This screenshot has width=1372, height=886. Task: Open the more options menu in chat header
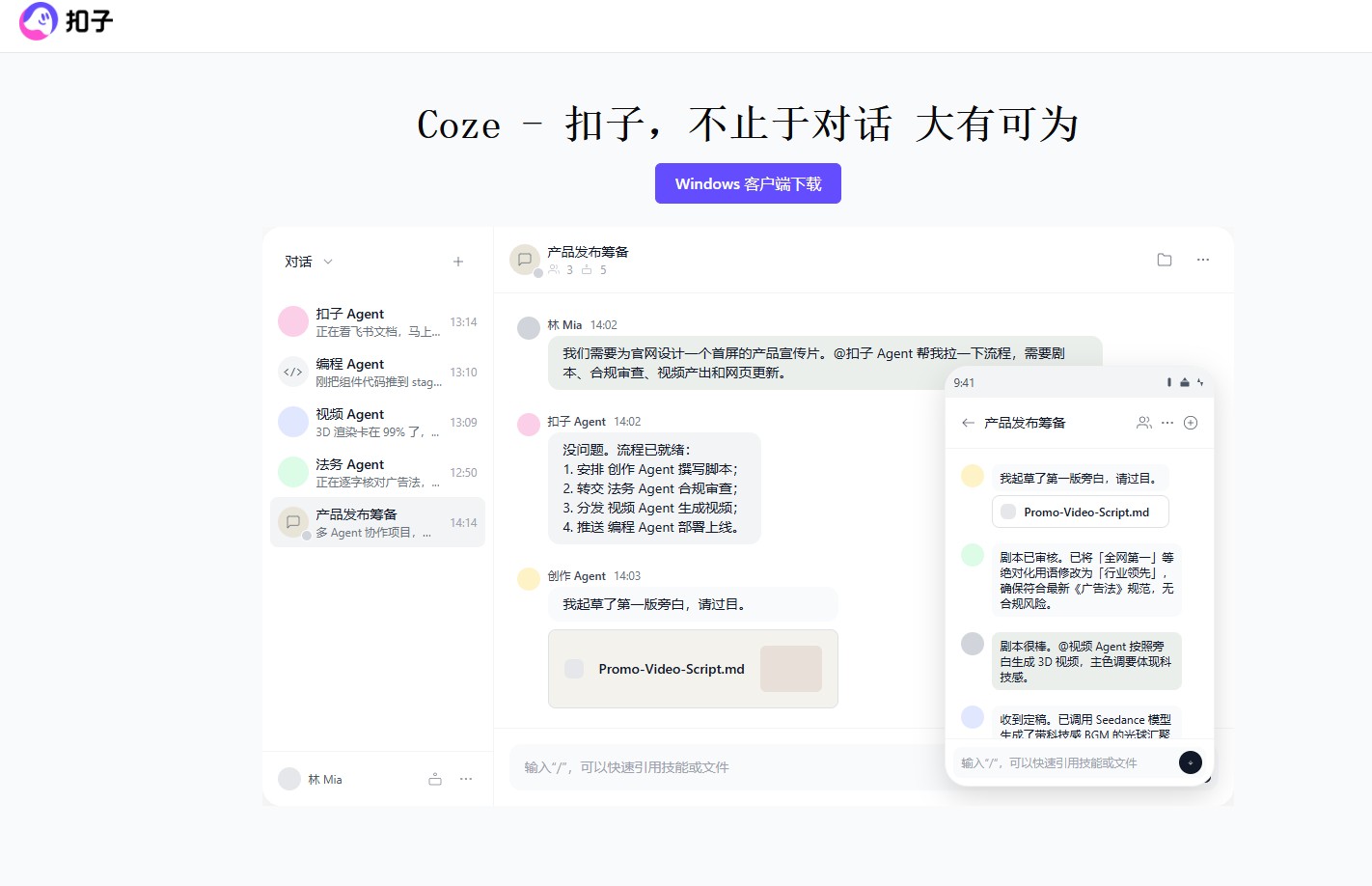click(x=1203, y=260)
